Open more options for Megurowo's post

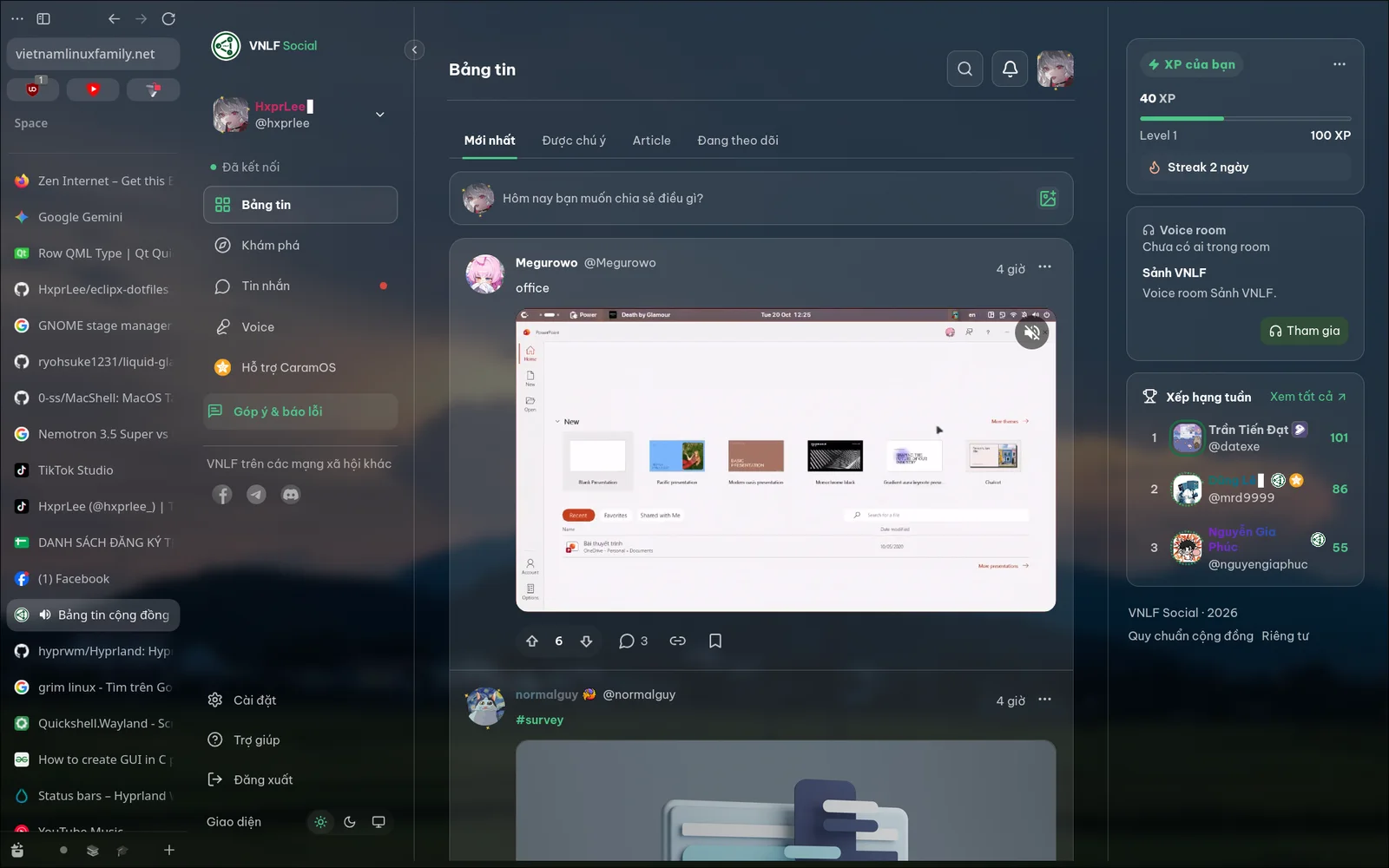tap(1044, 267)
